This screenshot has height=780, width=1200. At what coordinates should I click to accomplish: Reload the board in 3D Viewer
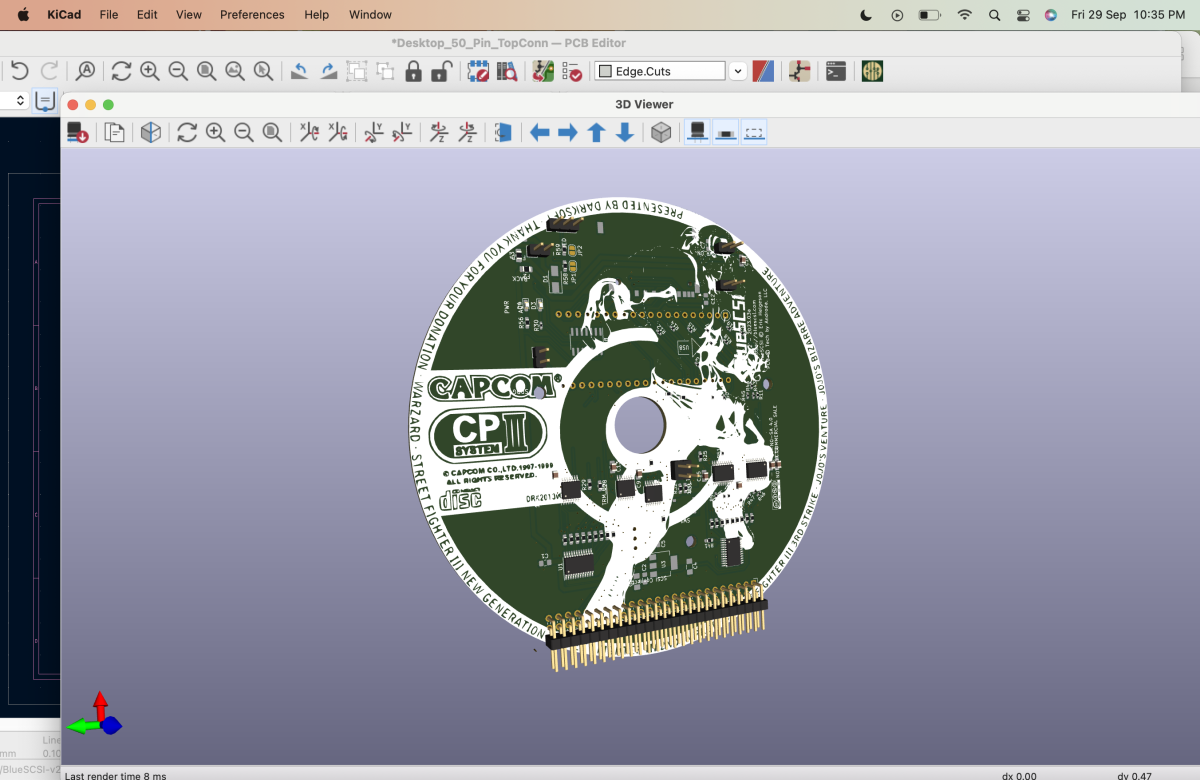[77, 132]
